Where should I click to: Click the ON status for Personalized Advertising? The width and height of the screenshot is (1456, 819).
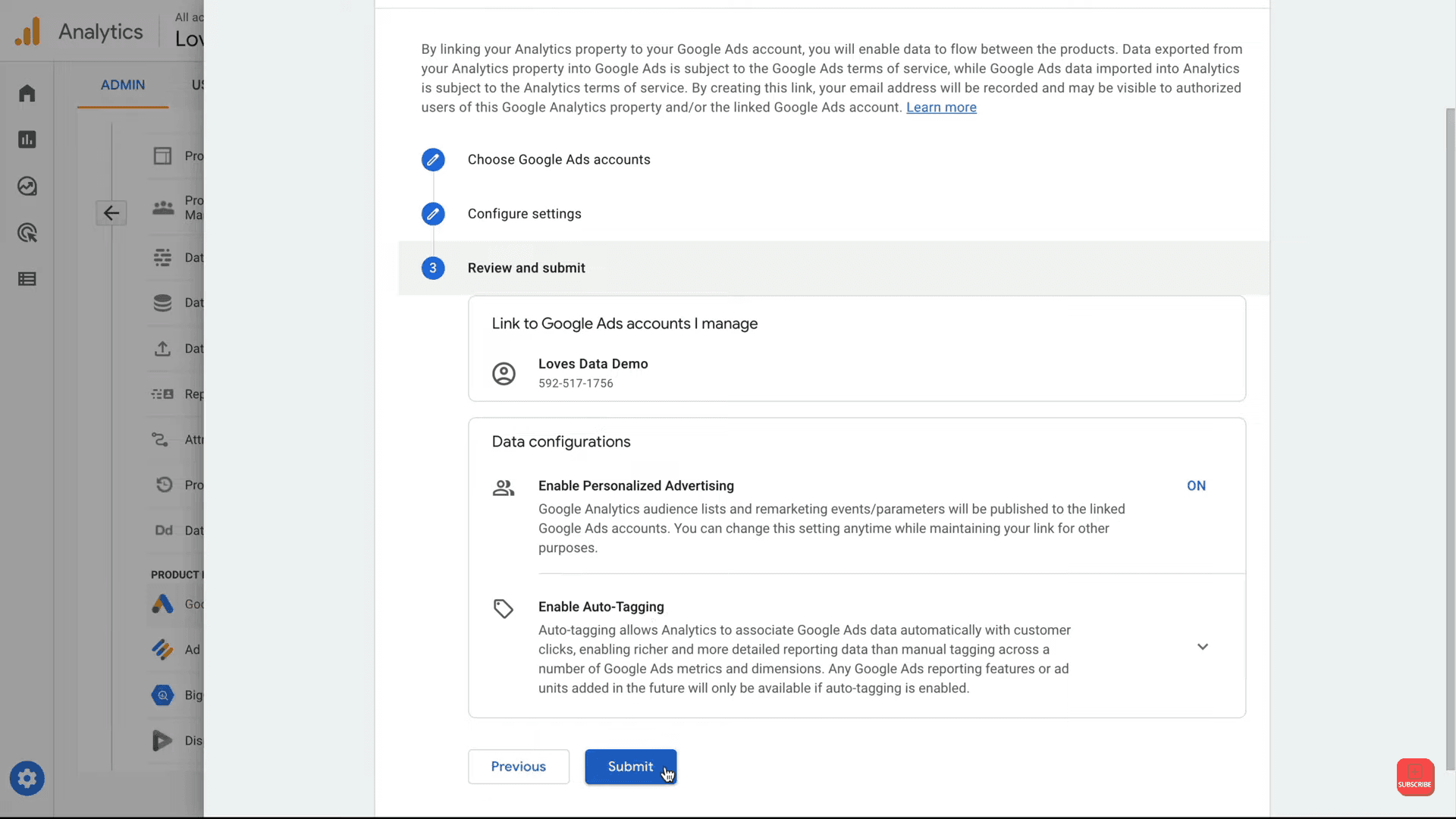tap(1196, 486)
